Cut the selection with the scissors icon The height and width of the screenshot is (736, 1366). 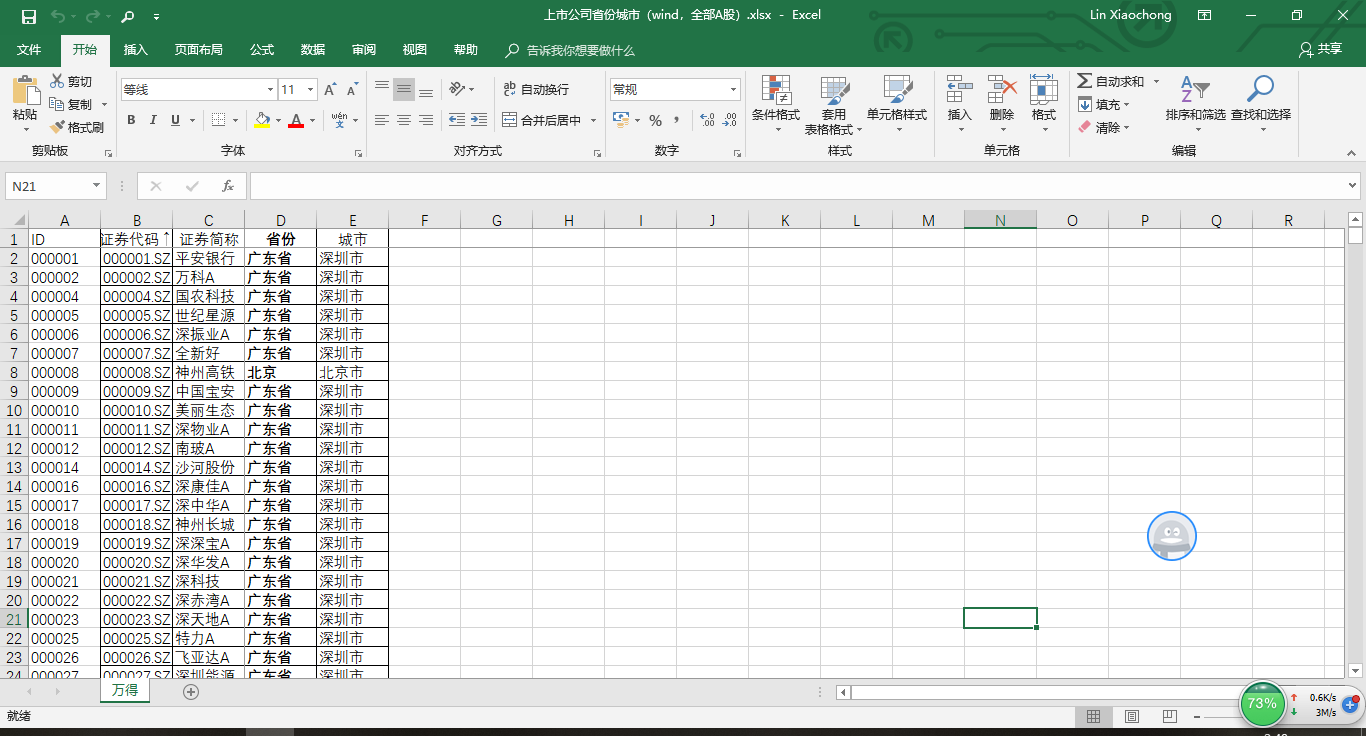point(71,81)
